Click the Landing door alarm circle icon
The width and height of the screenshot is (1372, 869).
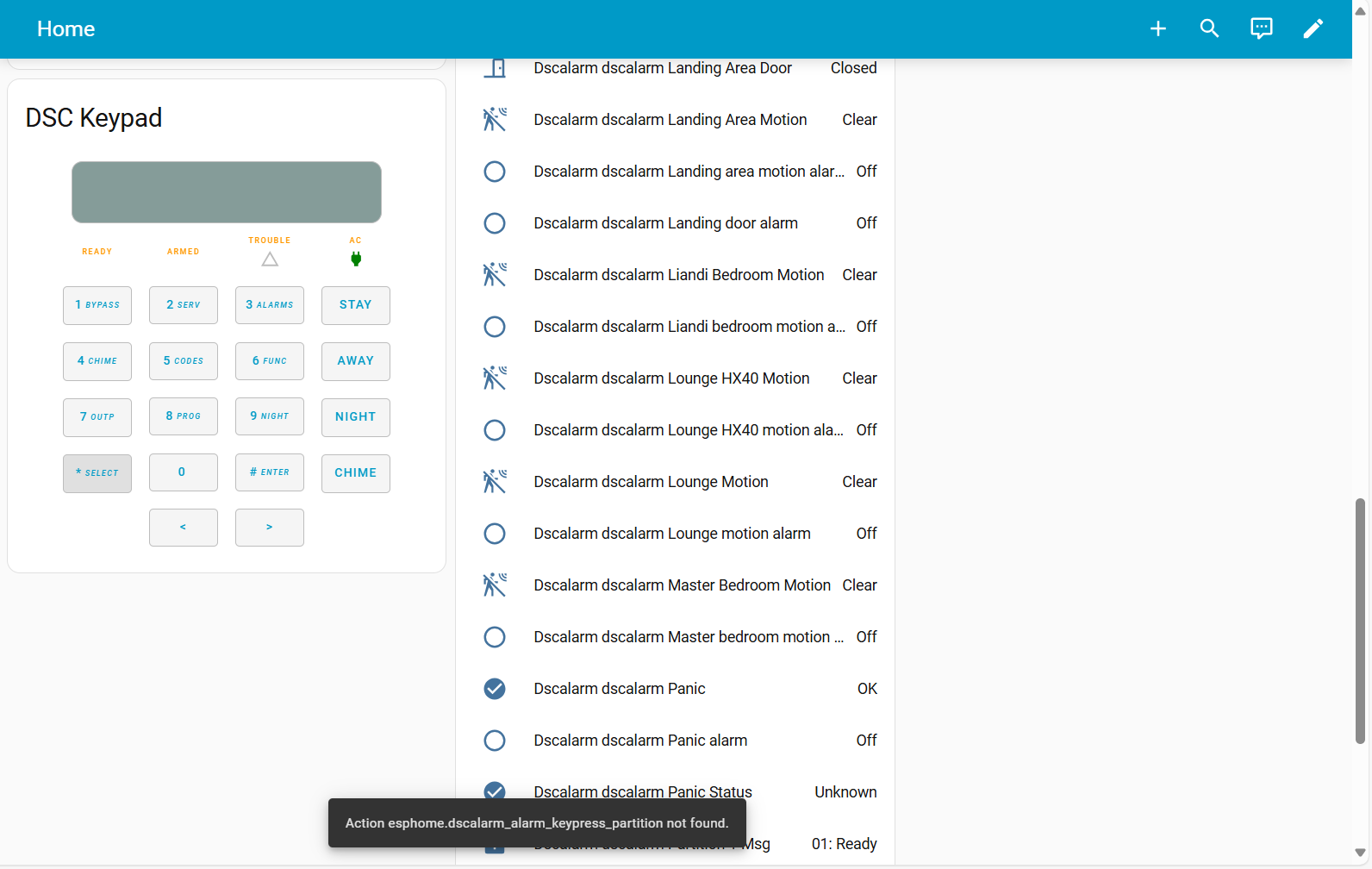pyautogui.click(x=495, y=223)
